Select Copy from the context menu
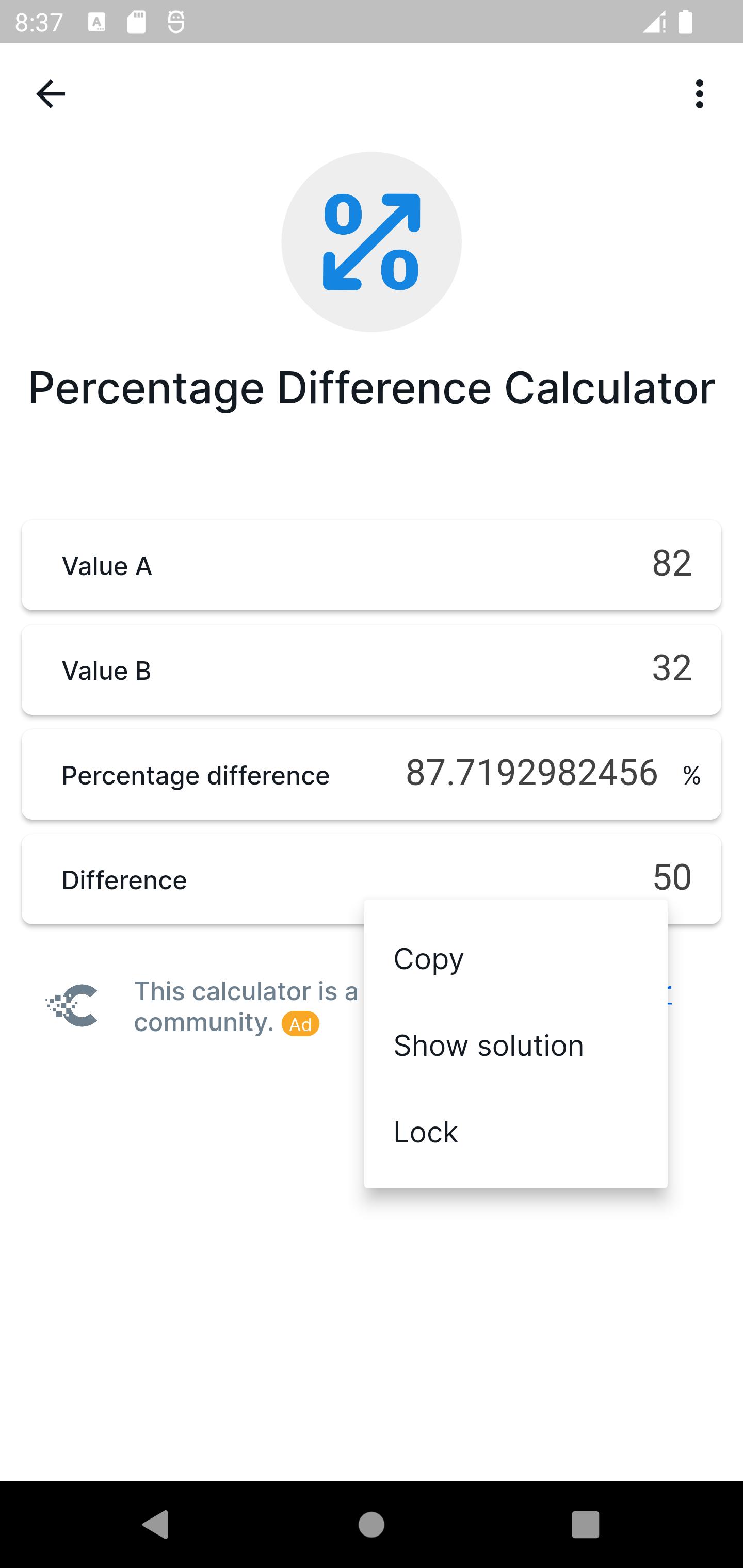 click(516, 959)
